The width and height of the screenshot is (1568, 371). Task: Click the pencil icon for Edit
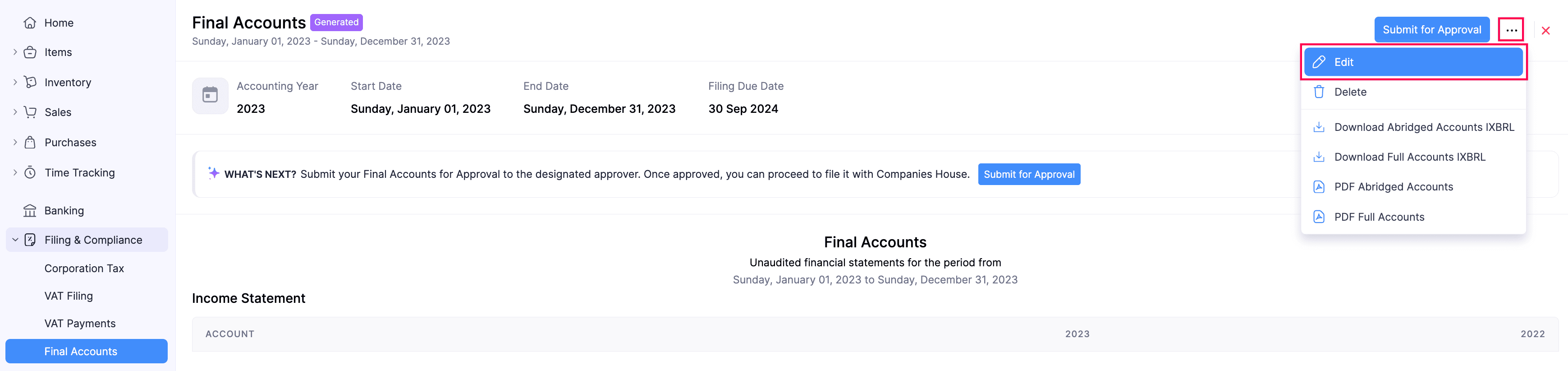[x=1318, y=62]
